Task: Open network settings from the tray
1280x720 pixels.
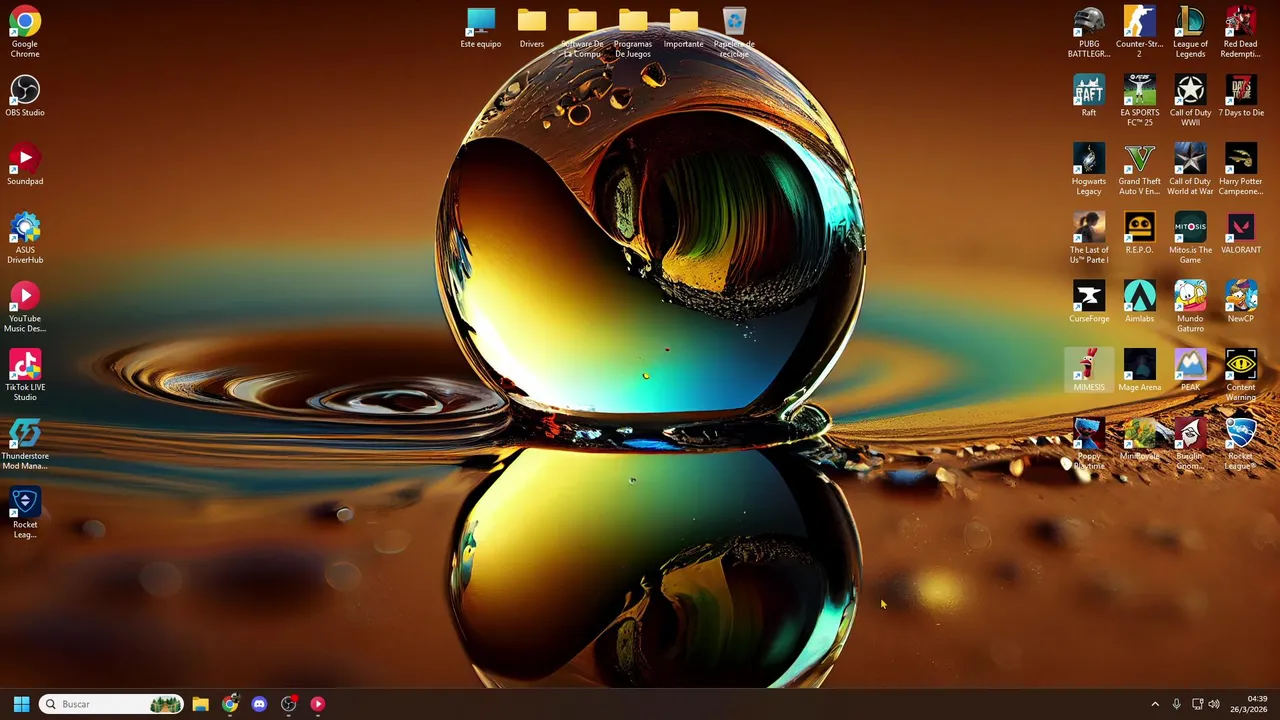Action: coord(1197,704)
